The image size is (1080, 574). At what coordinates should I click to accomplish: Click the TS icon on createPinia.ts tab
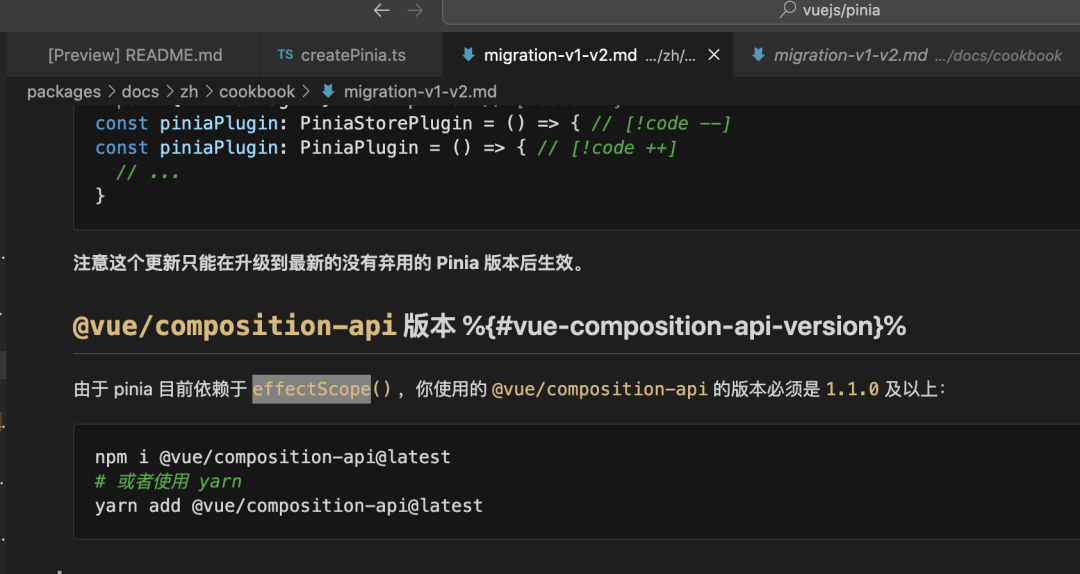[285, 55]
